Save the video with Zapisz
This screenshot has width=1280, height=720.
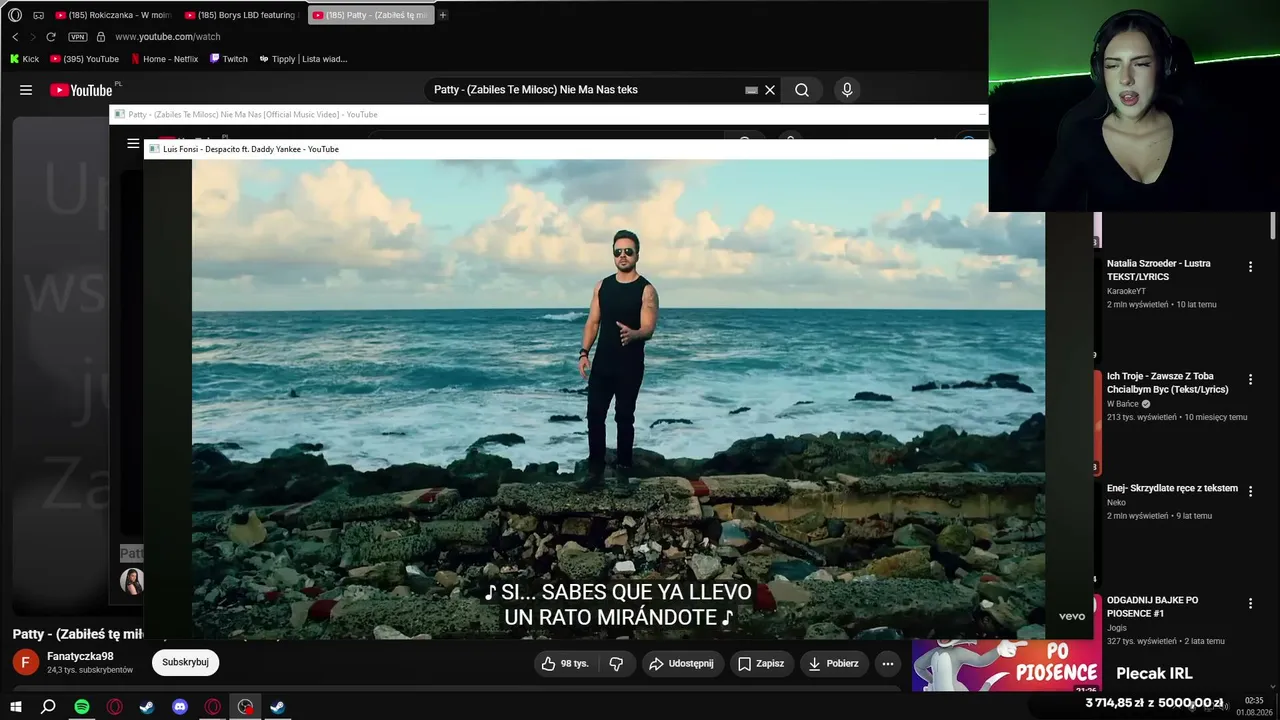pos(760,663)
